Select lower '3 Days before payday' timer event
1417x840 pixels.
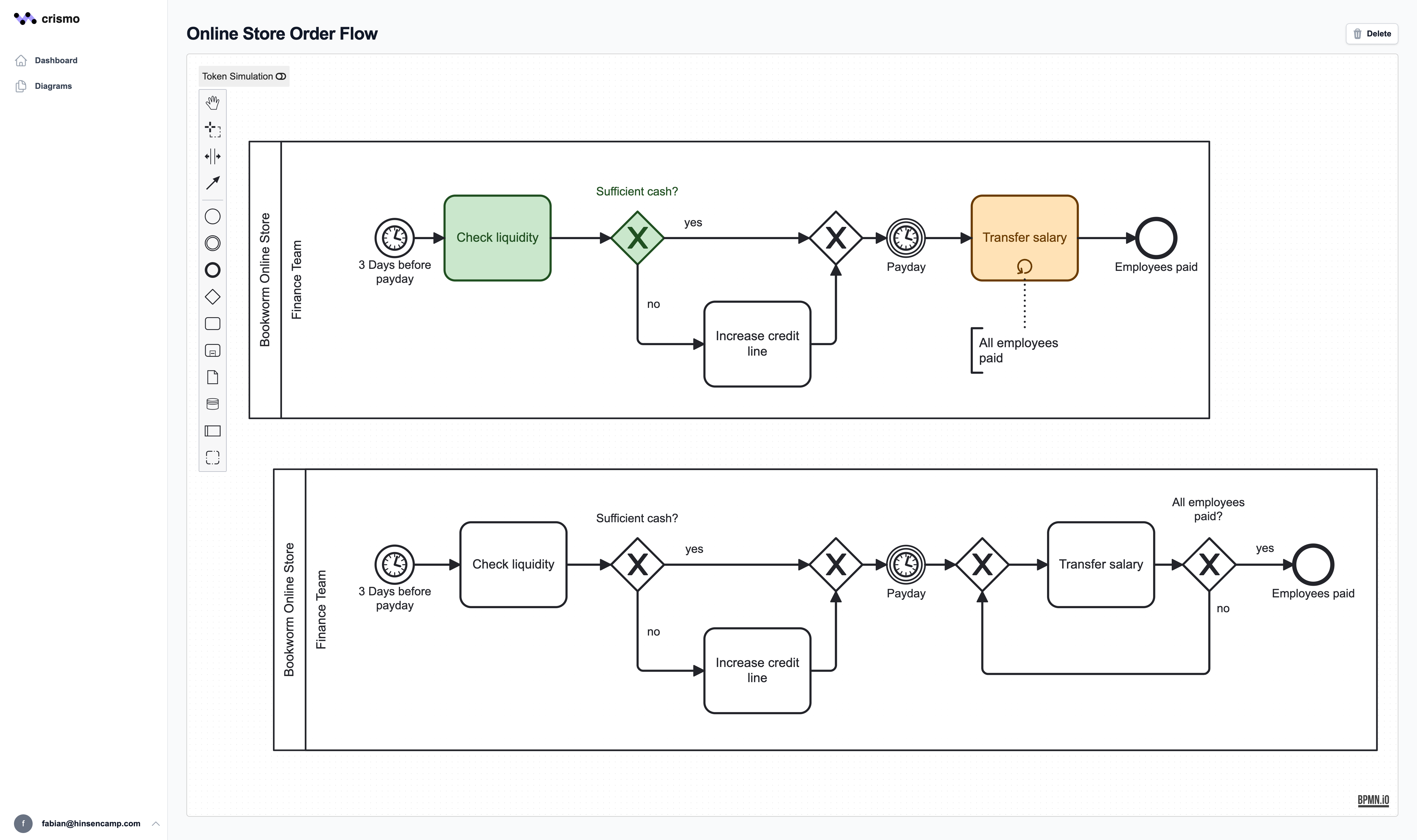click(x=394, y=564)
